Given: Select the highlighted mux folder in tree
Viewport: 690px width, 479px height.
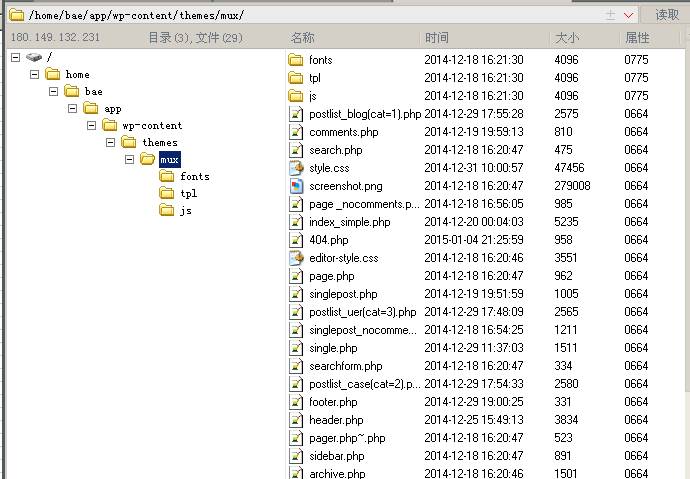Looking at the screenshot, I should click(x=169, y=160).
